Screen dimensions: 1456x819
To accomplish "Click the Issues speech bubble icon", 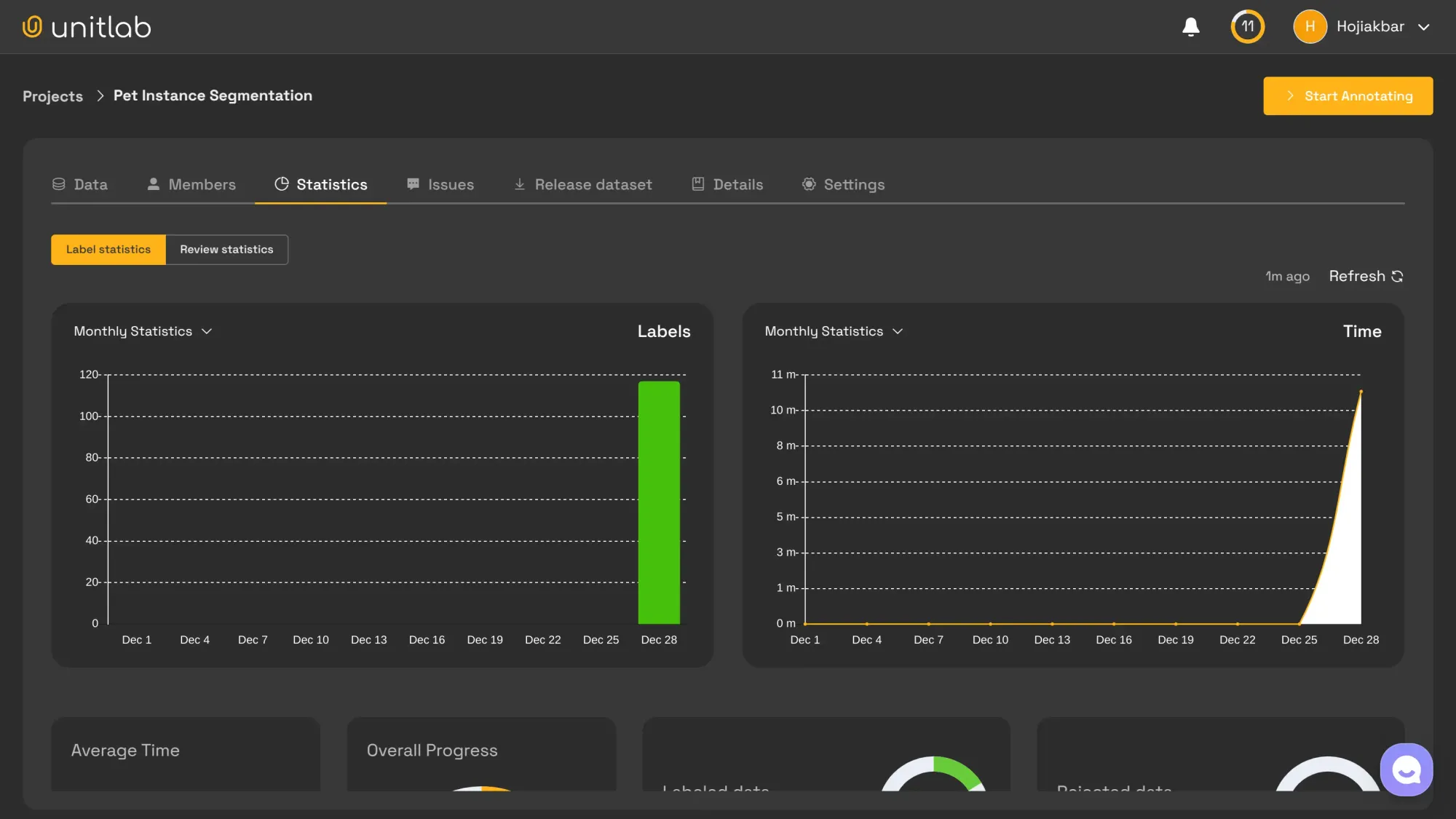I will tap(413, 184).
